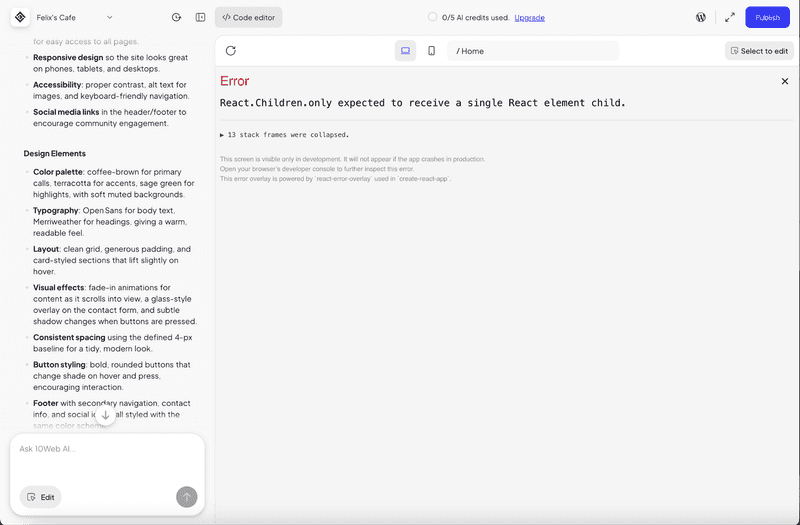Open the WordPress dashboard icon
800x525 pixels.
702,17
